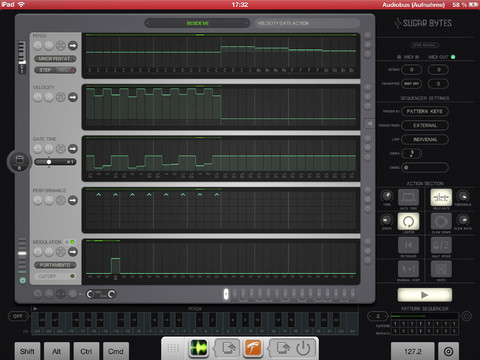Open the orange Thesys app icon in Audiobus
The width and height of the screenshot is (480, 360).
pyautogui.click(x=253, y=348)
